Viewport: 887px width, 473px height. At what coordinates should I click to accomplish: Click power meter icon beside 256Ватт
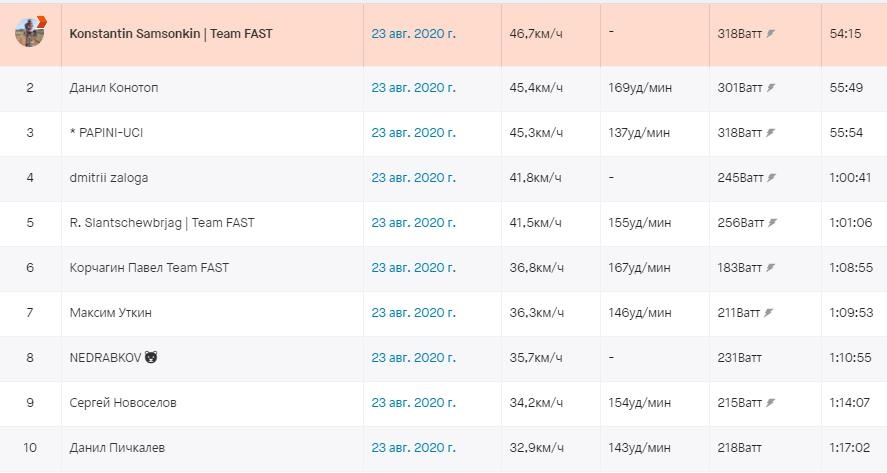tap(771, 223)
